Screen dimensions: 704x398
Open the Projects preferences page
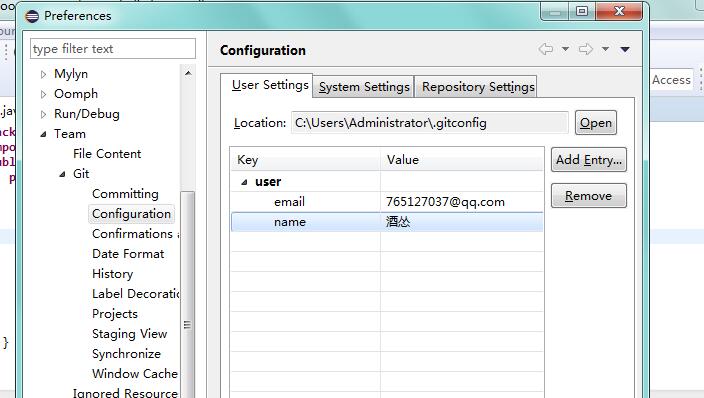coord(114,314)
